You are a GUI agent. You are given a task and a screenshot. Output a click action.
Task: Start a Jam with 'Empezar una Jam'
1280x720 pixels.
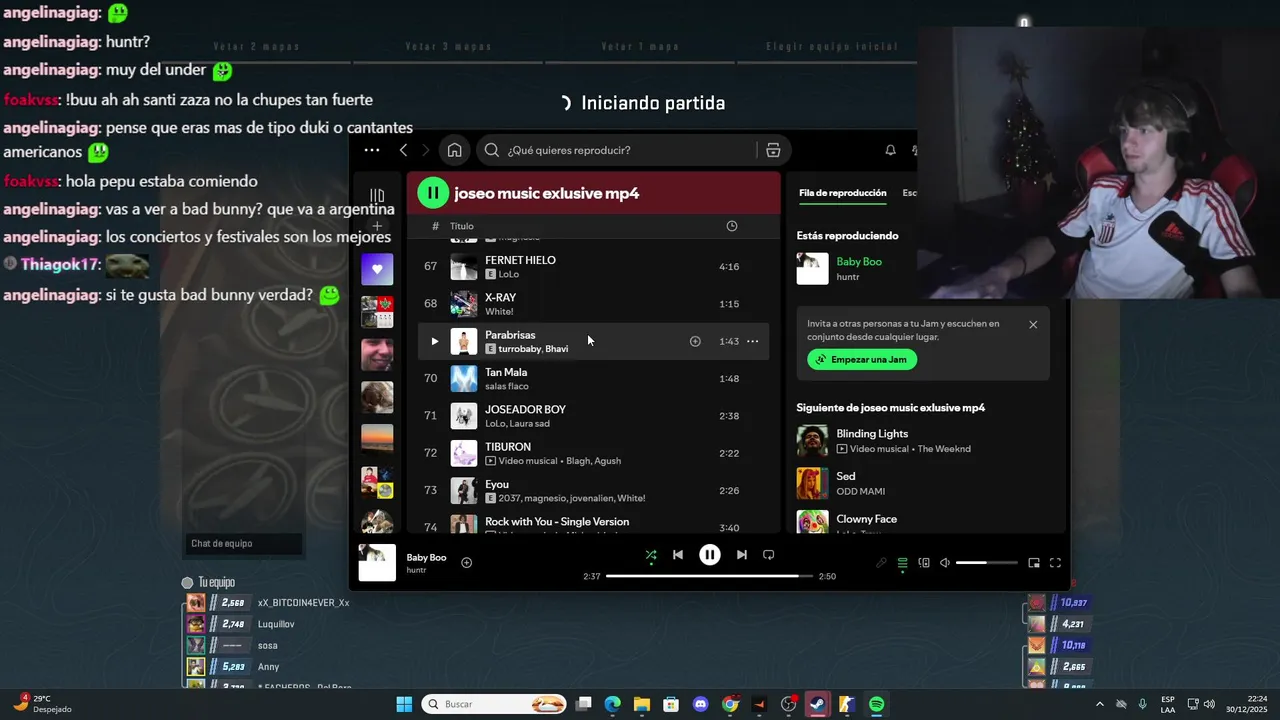tap(862, 359)
